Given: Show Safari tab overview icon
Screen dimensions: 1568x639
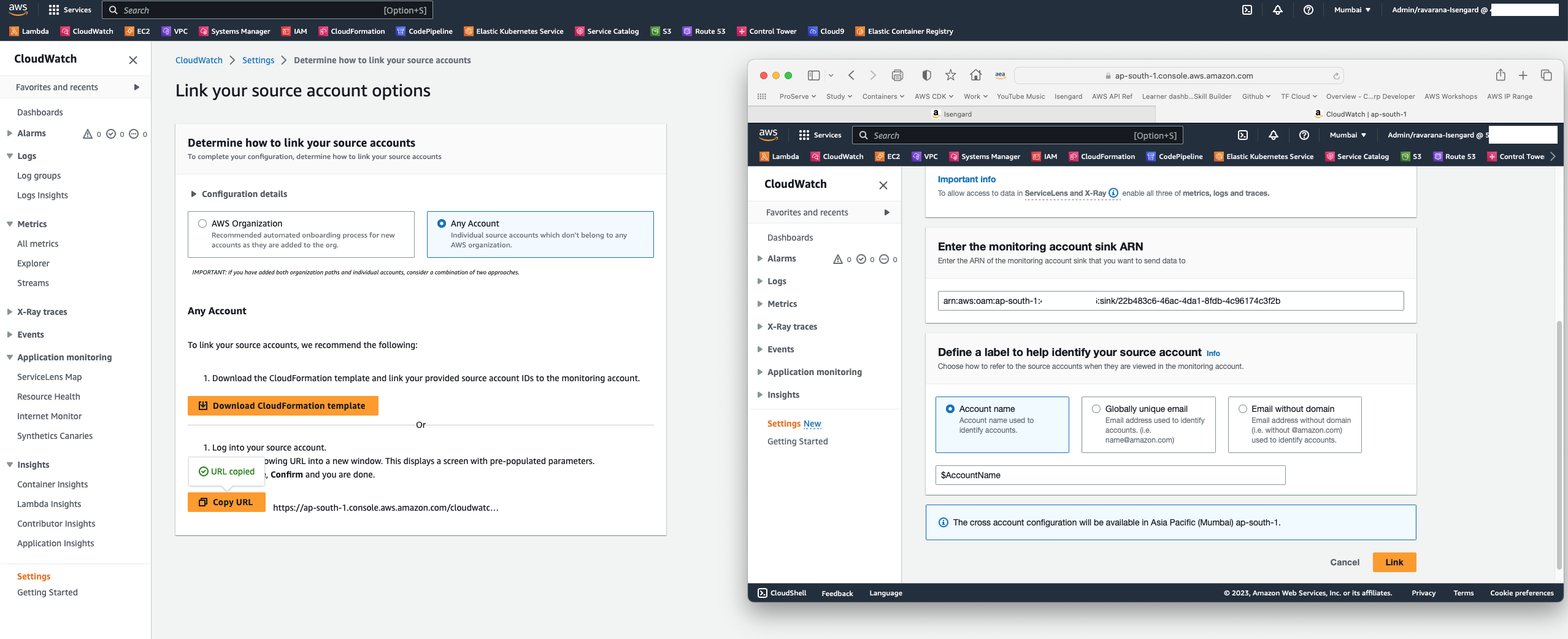Looking at the screenshot, I should 1547,76.
